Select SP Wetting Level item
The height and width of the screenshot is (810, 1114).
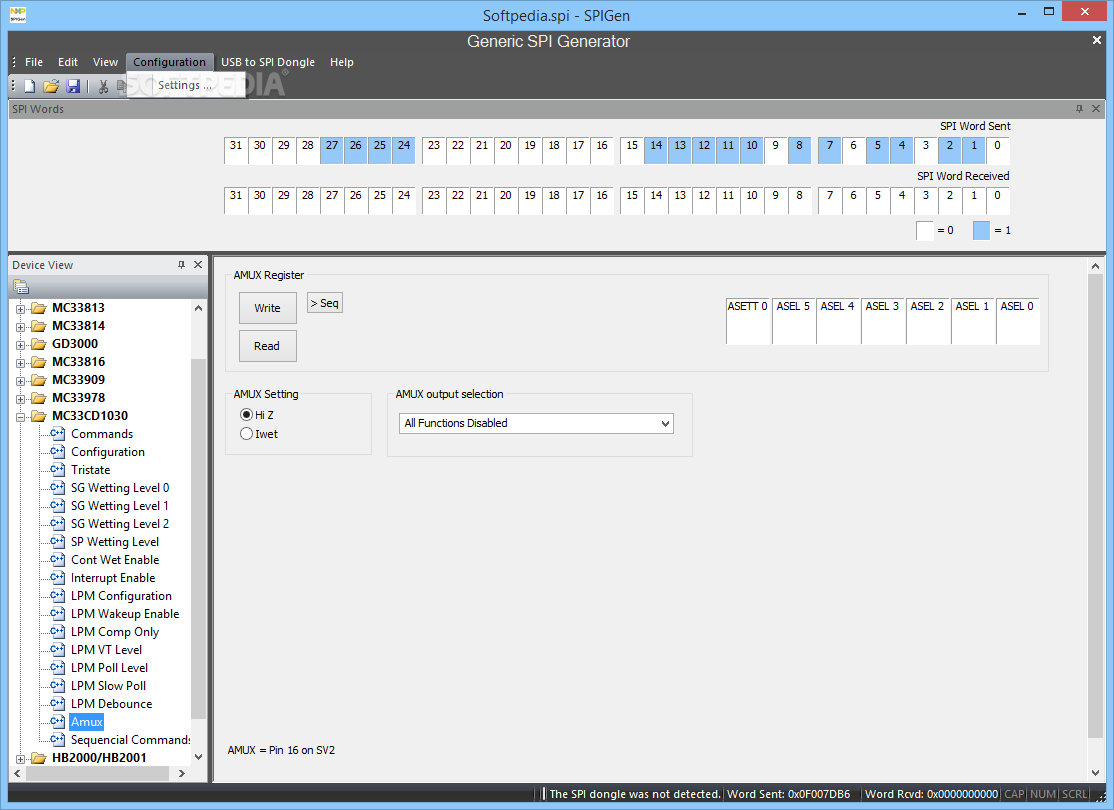click(114, 541)
